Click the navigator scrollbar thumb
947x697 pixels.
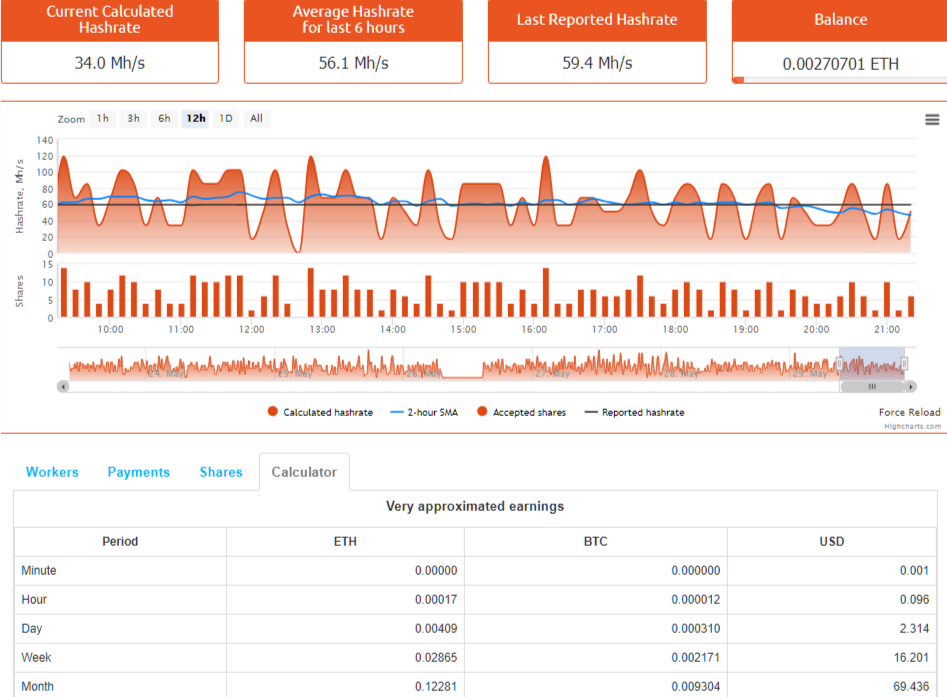point(872,387)
